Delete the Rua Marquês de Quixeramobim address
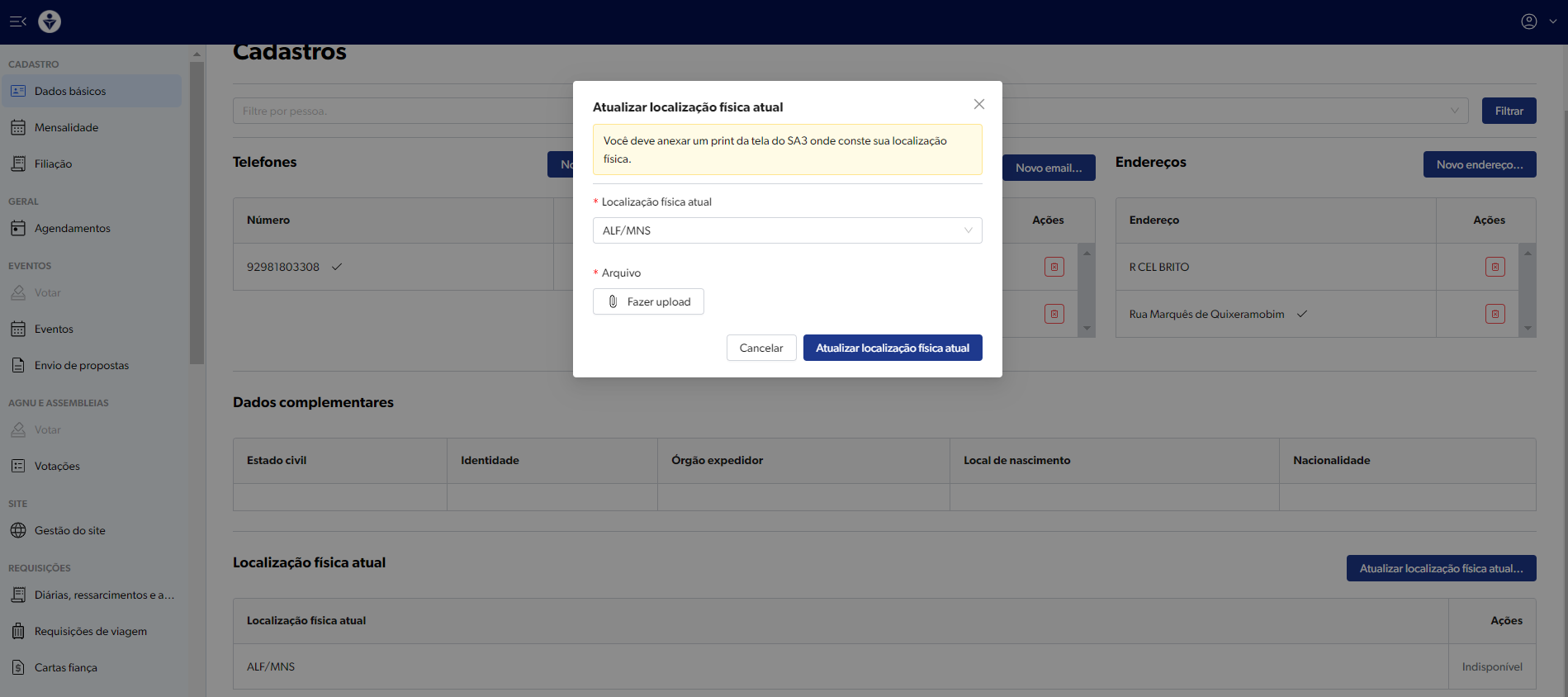The height and width of the screenshot is (697, 1568). coord(1495,314)
